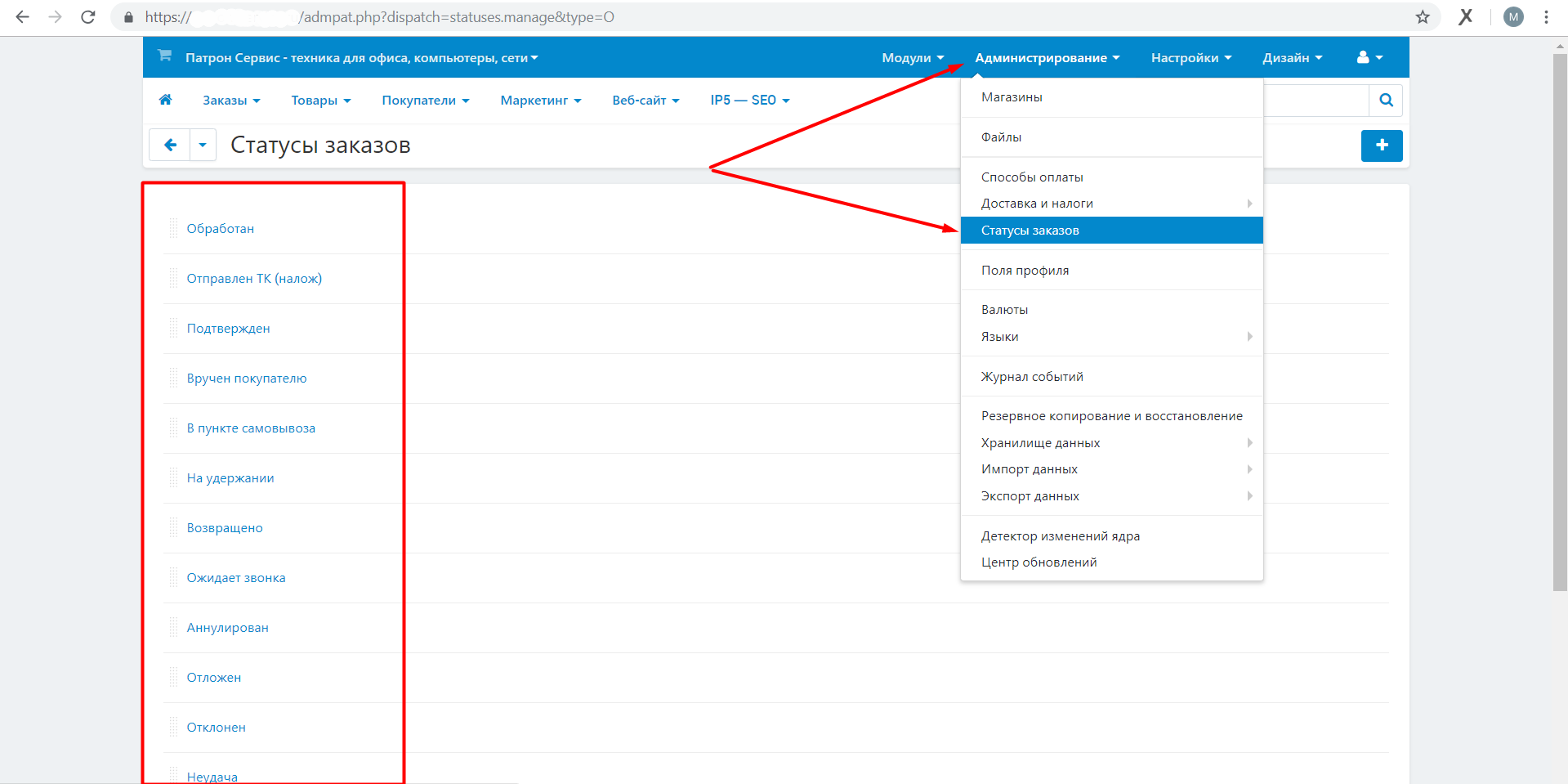
Task: Click the X extension icon in browser toolbar
Action: 1466,16
